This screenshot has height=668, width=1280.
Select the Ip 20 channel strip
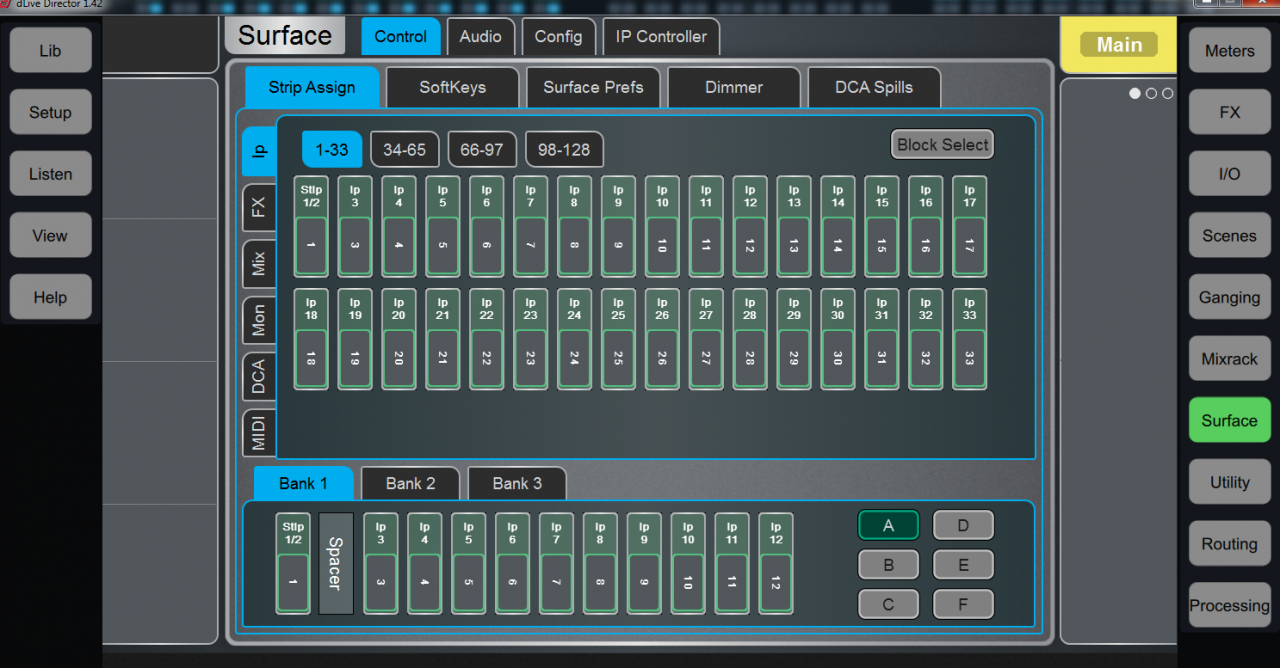tap(399, 340)
